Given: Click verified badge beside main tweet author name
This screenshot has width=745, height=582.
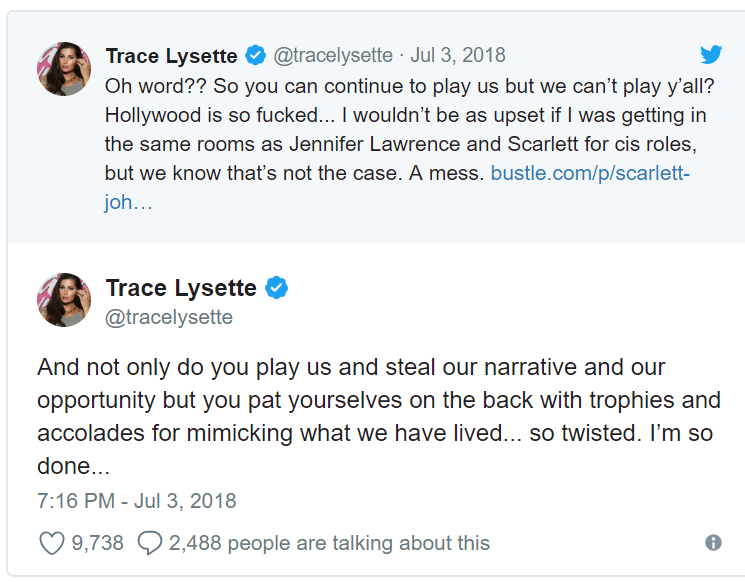Looking at the screenshot, I should pyautogui.click(x=276, y=289).
